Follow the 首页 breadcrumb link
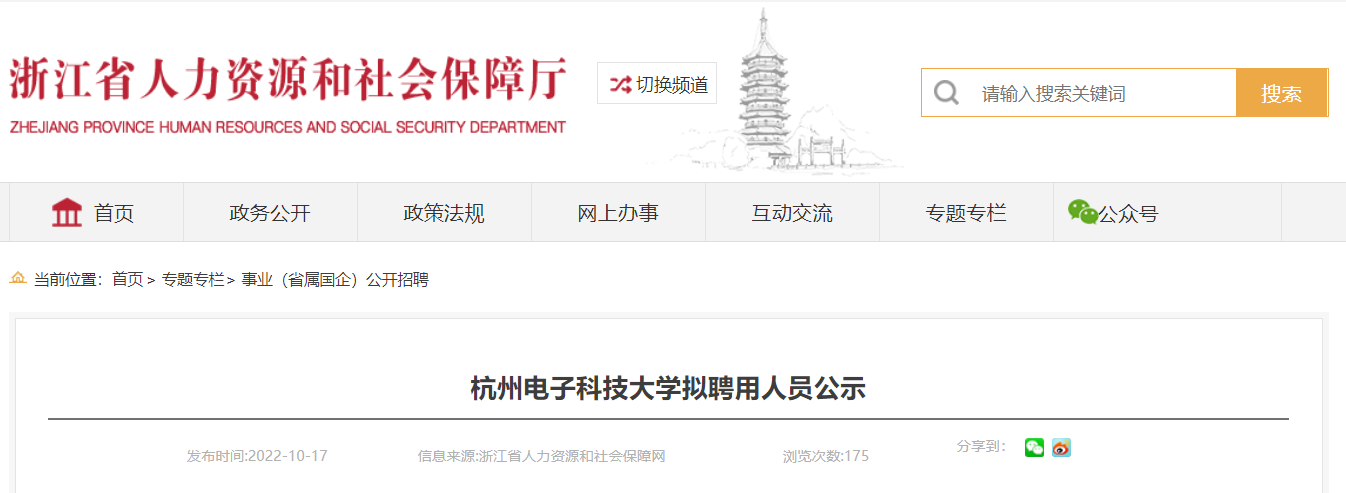 coord(127,280)
